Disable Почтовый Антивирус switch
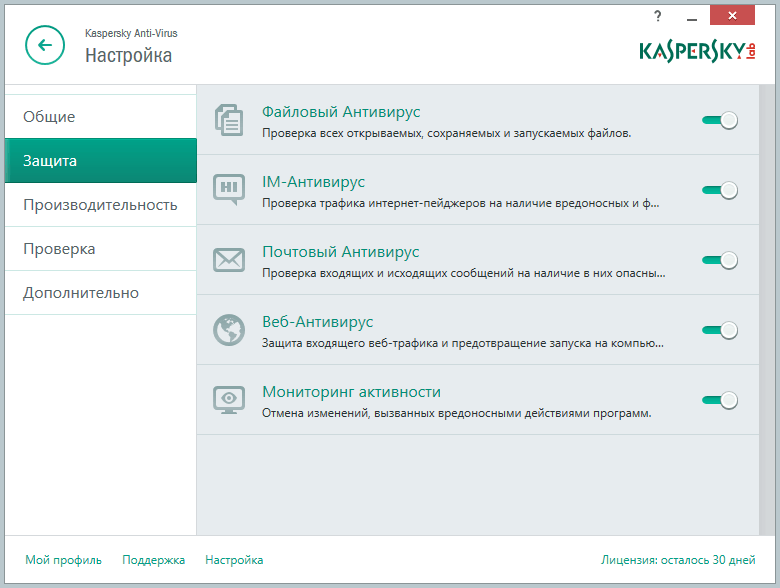Viewport: 780px width, 588px height. (x=720, y=260)
